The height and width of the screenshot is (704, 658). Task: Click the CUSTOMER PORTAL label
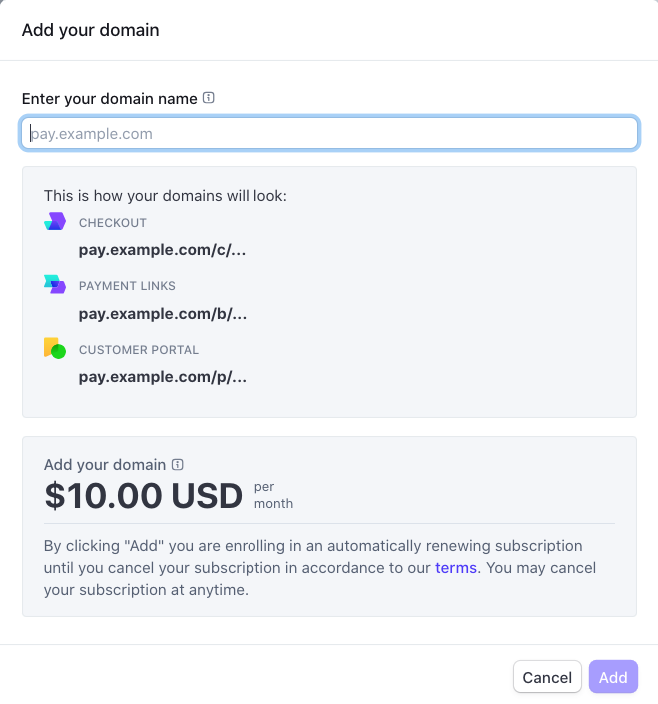pos(139,350)
